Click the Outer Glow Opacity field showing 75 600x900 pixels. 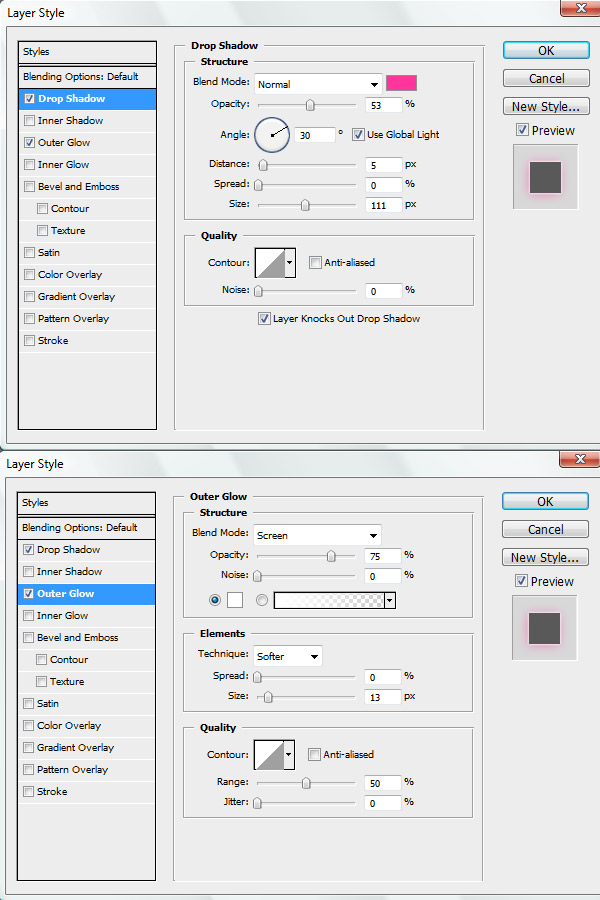pyautogui.click(x=382, y=556)
